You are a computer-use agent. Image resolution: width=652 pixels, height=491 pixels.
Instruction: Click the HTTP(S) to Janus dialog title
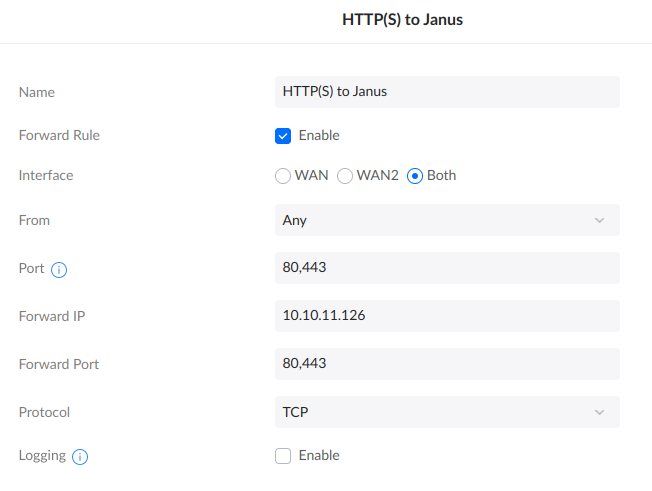(402, 19)
